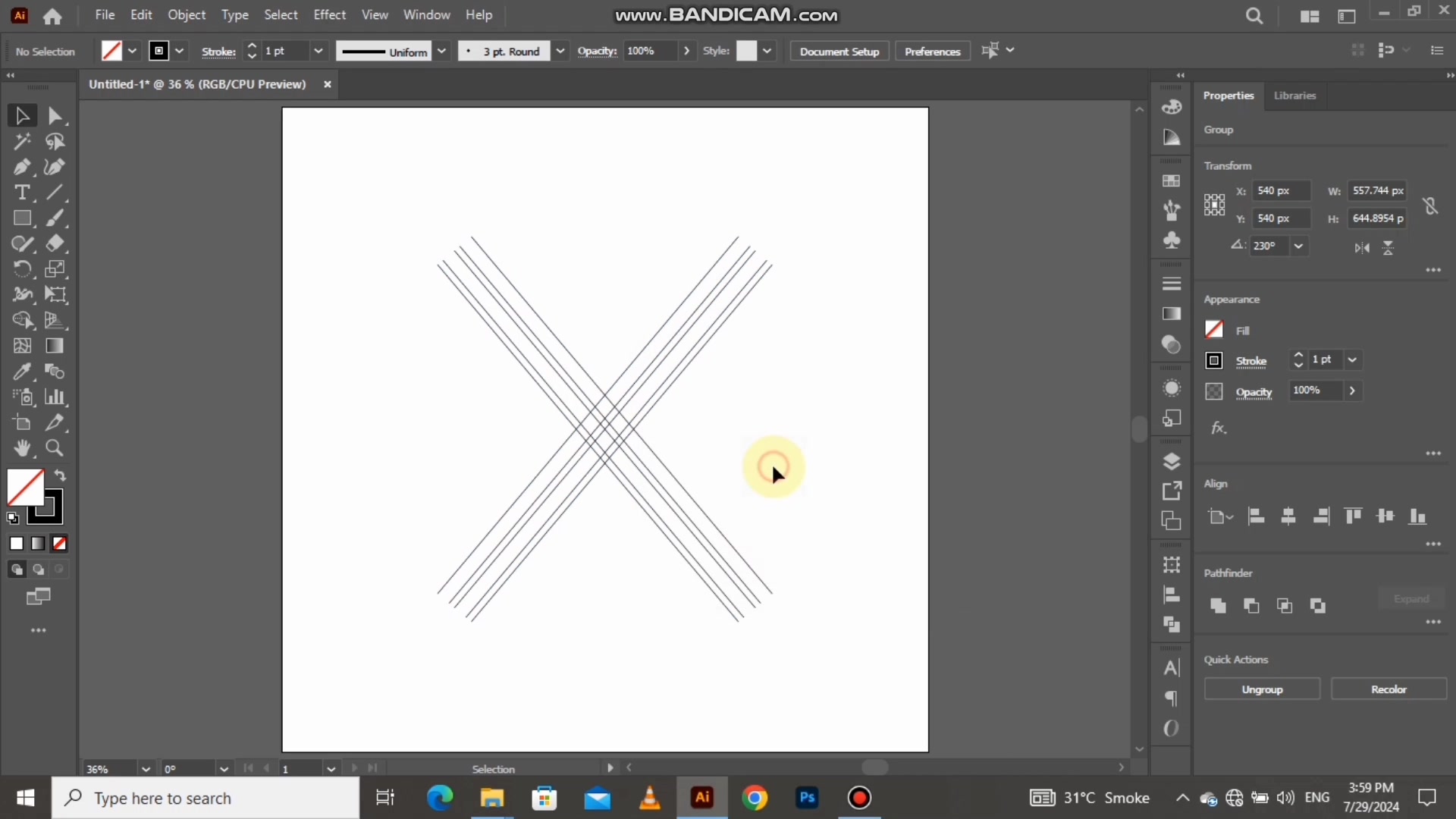Open the 3 pt. Round brush dropdown

click(x=560, y=51)
